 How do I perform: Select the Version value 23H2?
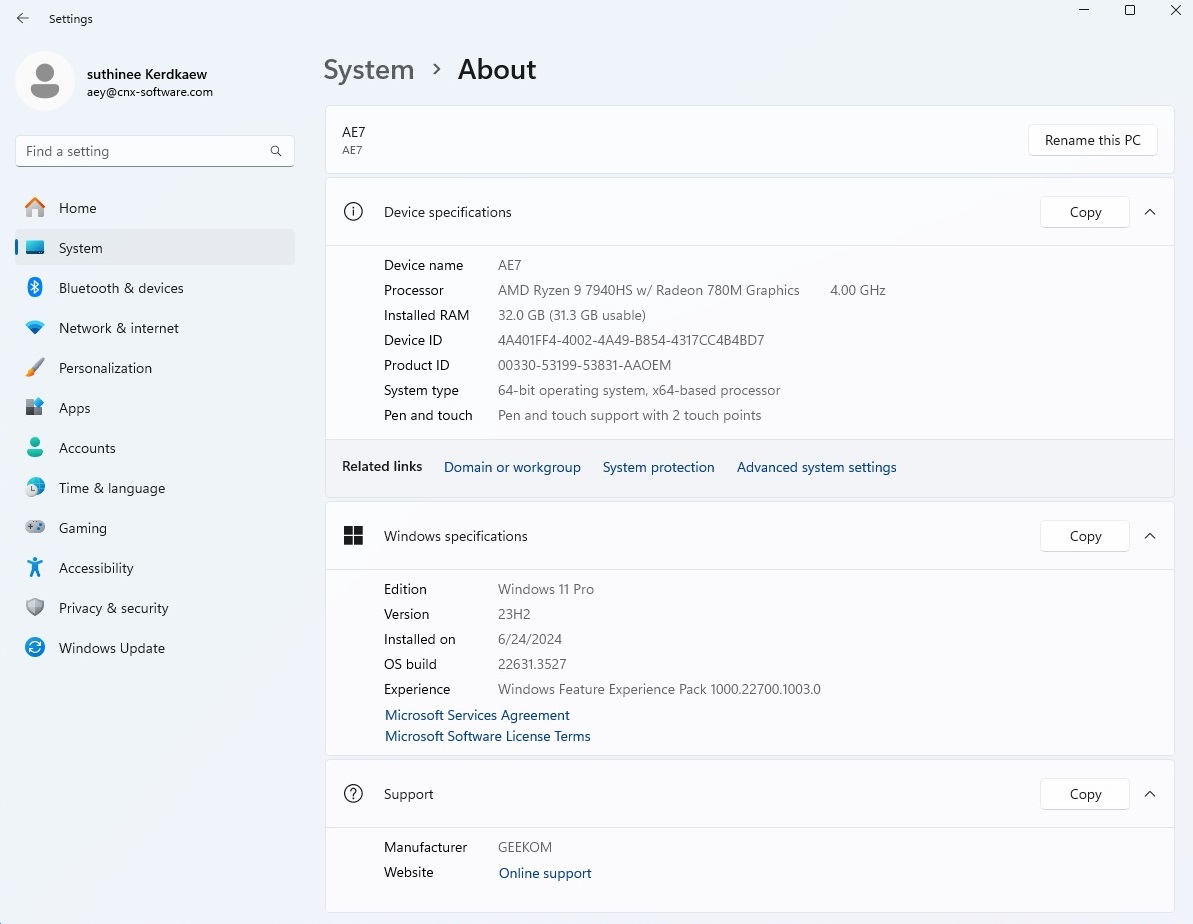click(514, 614)
